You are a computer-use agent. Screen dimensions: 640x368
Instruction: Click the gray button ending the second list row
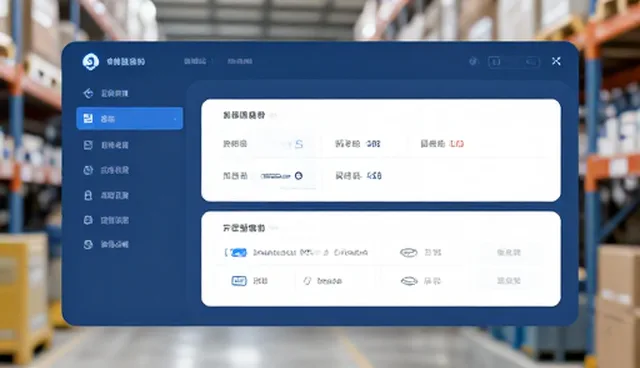click(509, 281)
